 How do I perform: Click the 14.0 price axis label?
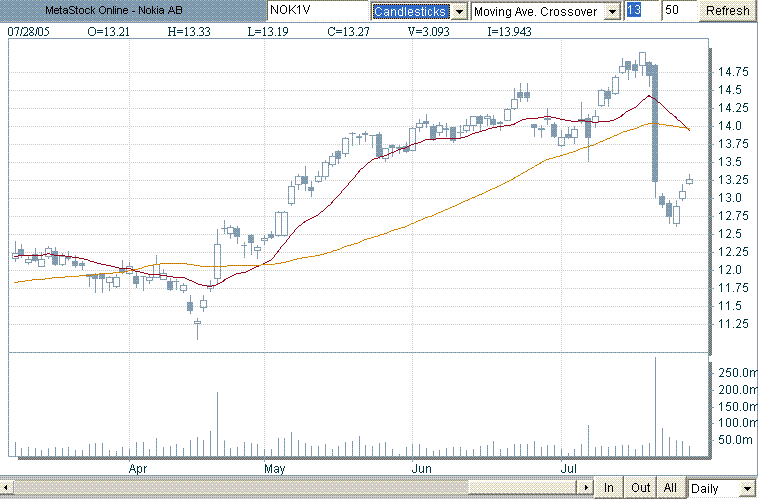(729, 126)
